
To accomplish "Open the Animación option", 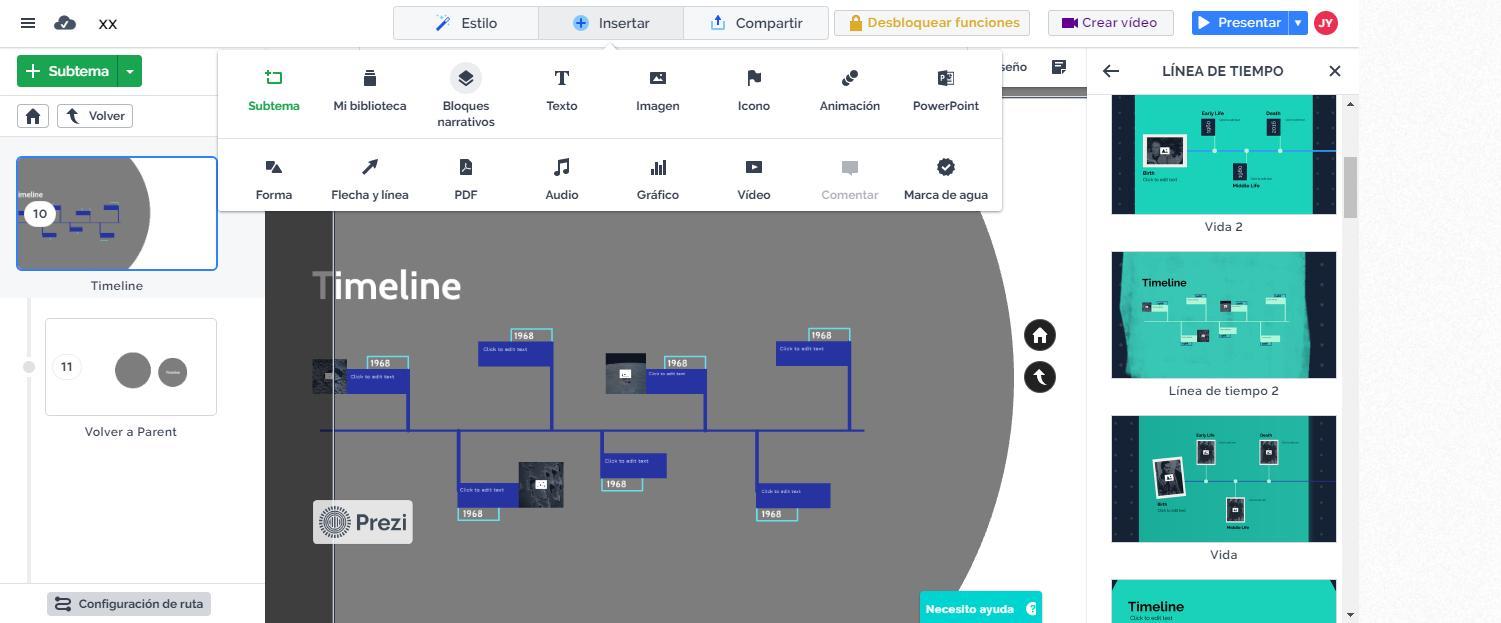I will pos(849,89).
